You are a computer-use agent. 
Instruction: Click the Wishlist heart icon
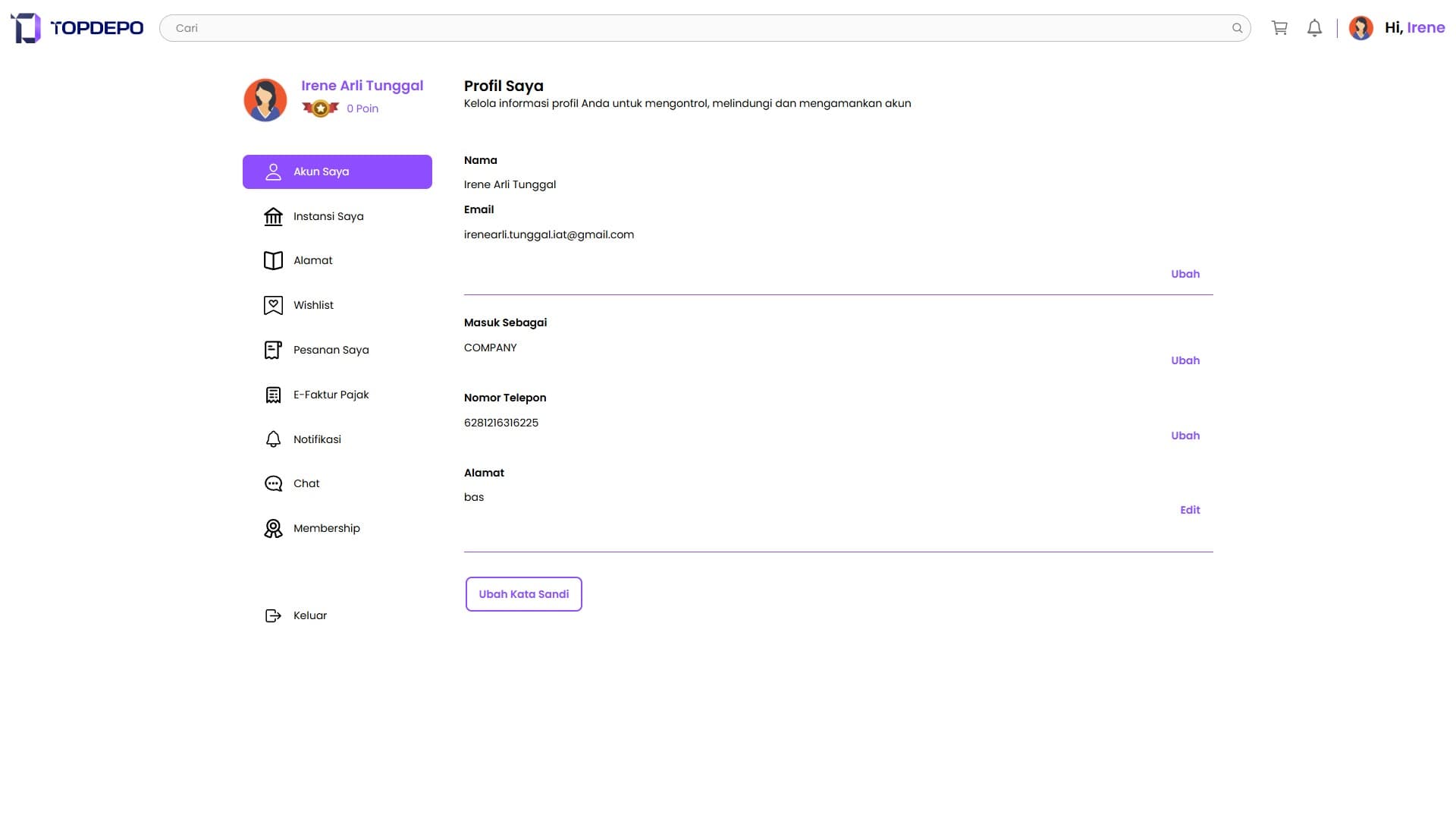[x=273, y=305]
